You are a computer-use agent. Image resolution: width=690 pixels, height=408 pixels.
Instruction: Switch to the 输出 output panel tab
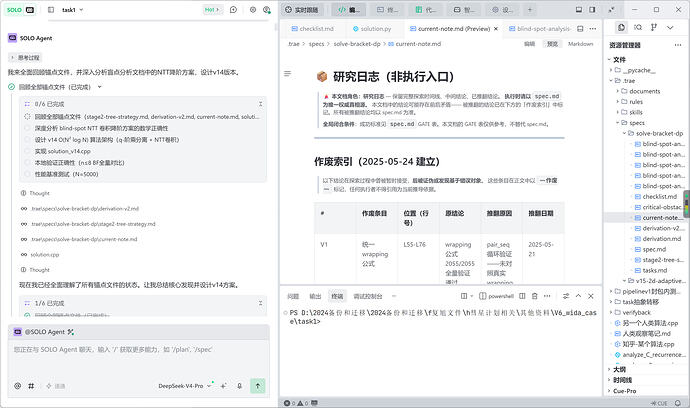click(x=315, y=296)
